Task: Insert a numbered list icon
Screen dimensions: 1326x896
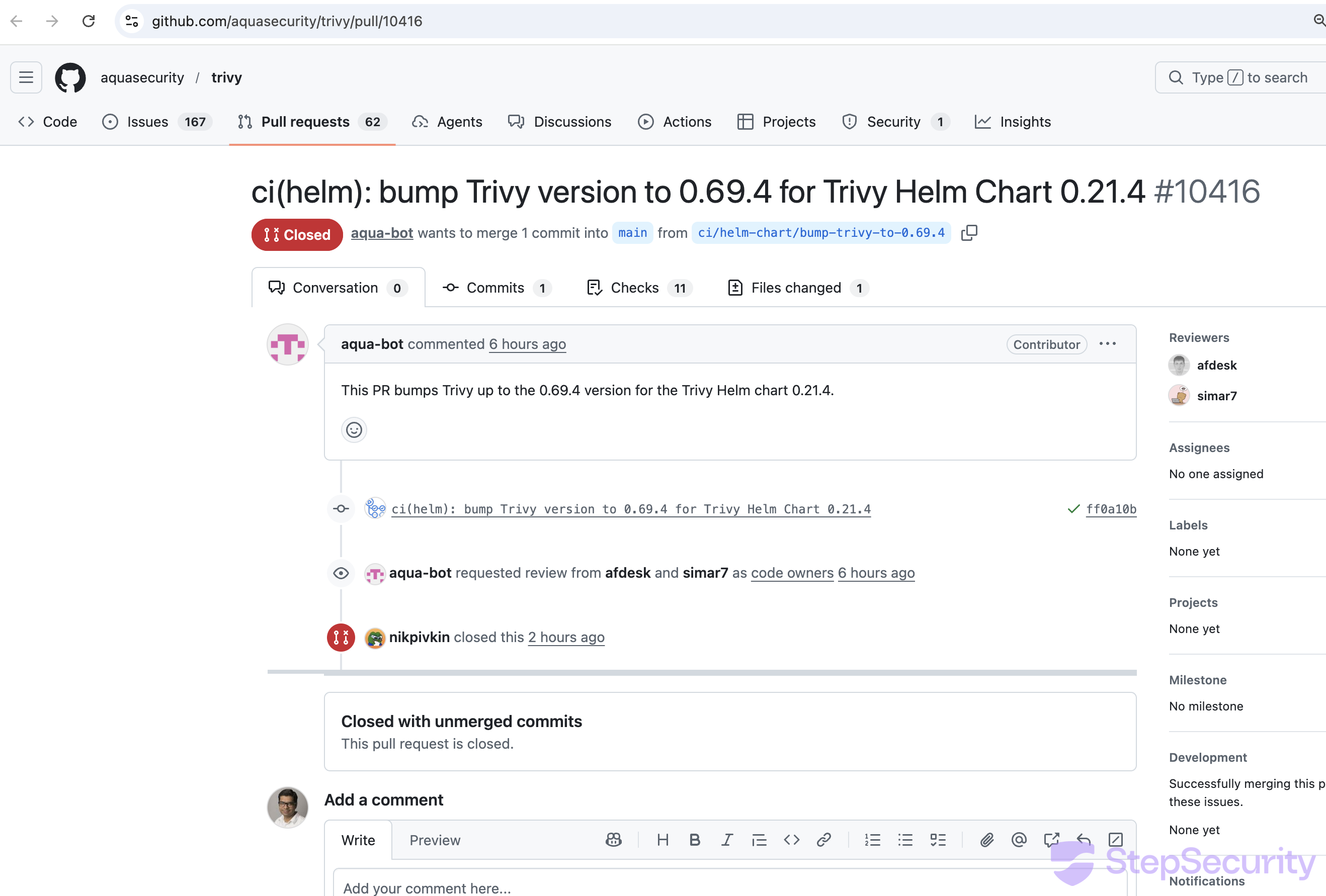Action: click(x=872, y=840)
